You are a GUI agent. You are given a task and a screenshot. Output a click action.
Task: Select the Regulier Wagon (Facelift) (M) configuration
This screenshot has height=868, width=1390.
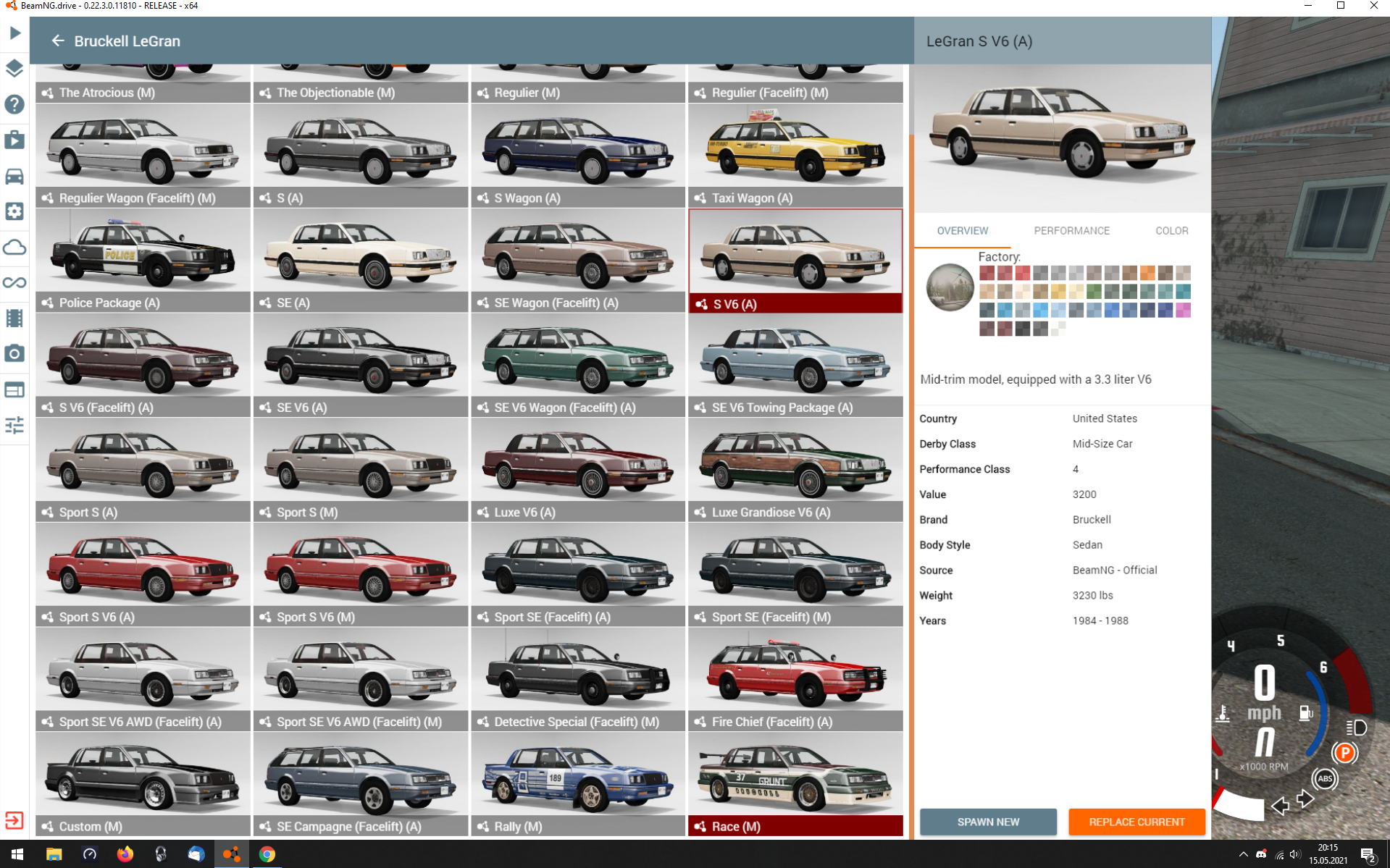pos(143,156)
